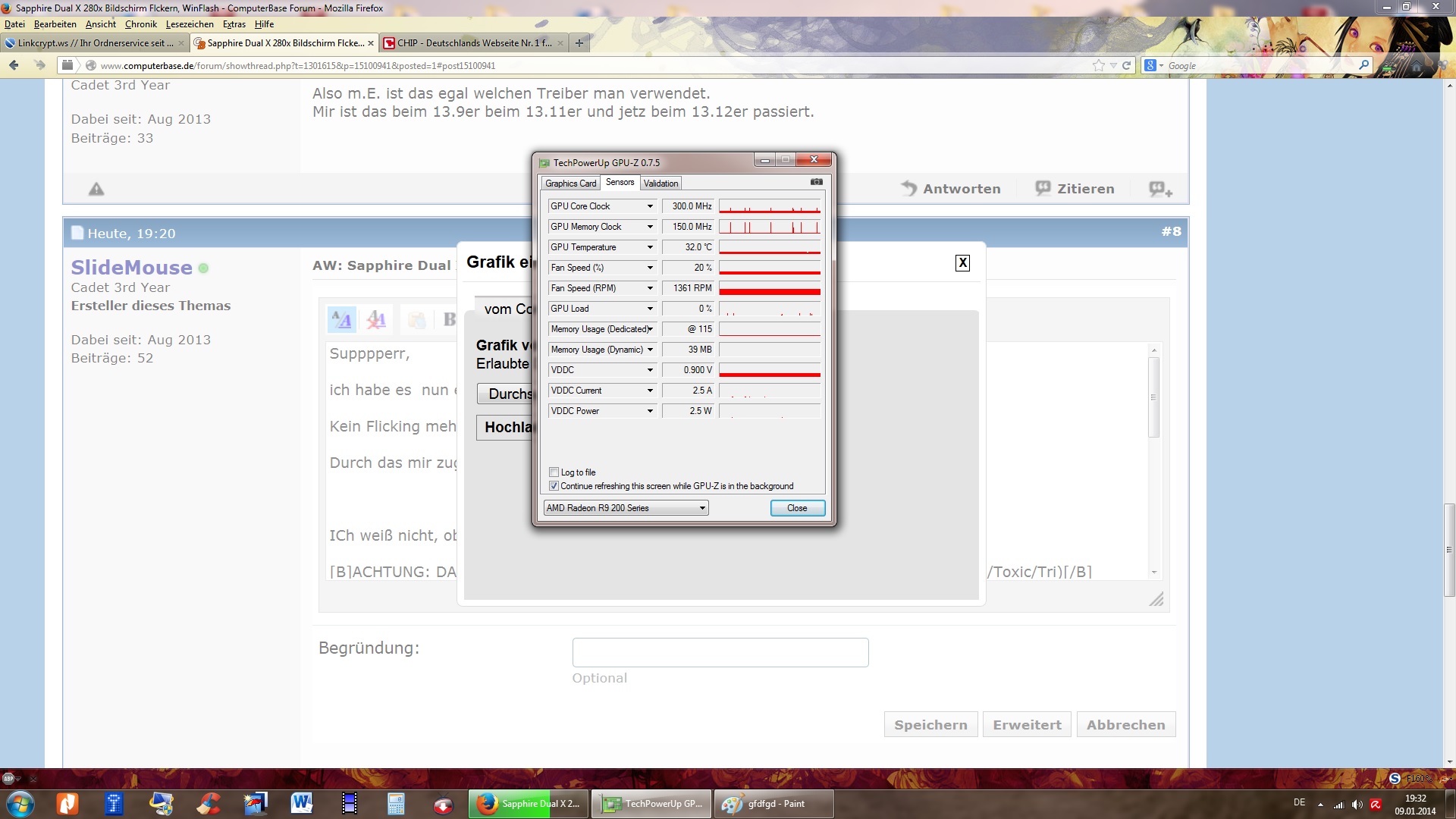
Task: Uncheck Continue refreshing in background option
Action: coord(554,486)
